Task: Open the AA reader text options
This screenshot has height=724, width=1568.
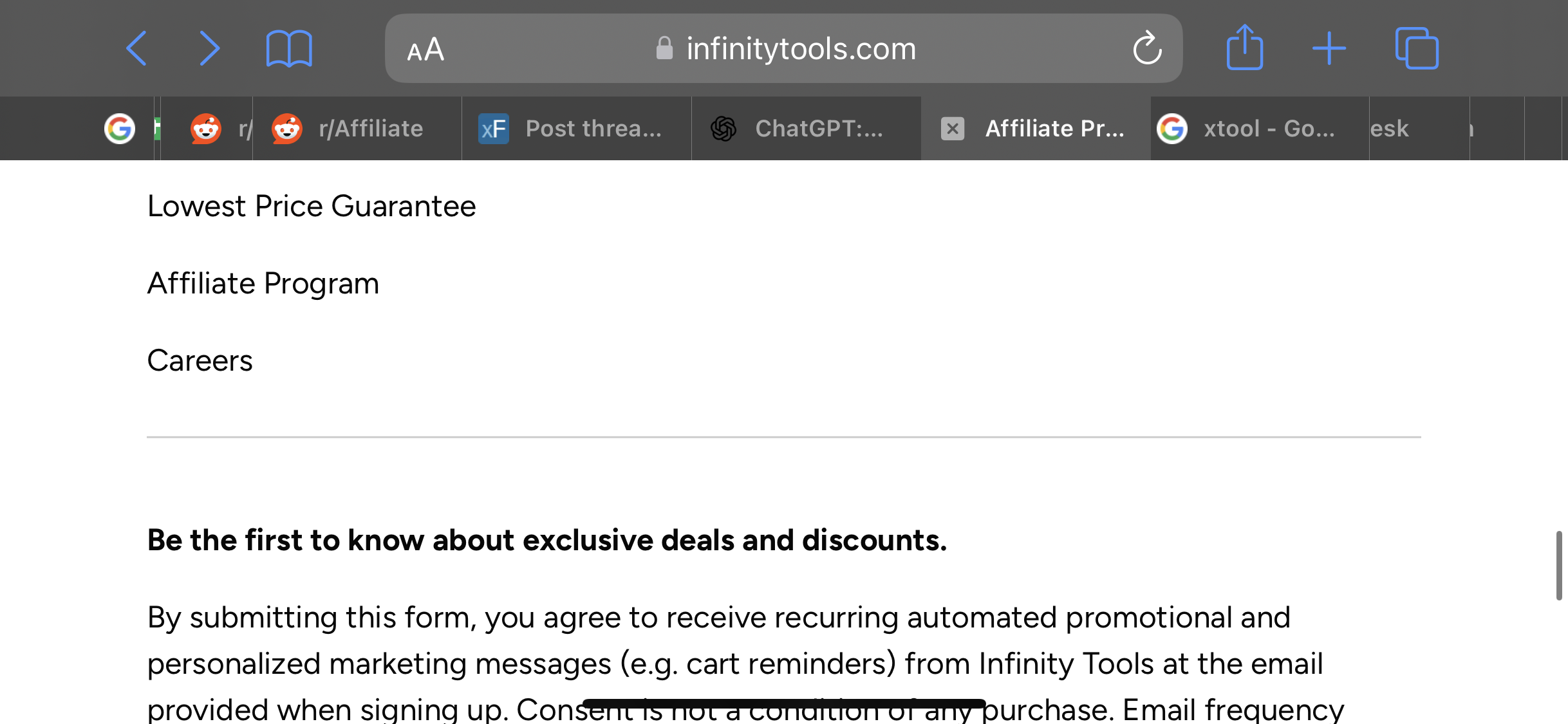Action: (x=425, y=50)
